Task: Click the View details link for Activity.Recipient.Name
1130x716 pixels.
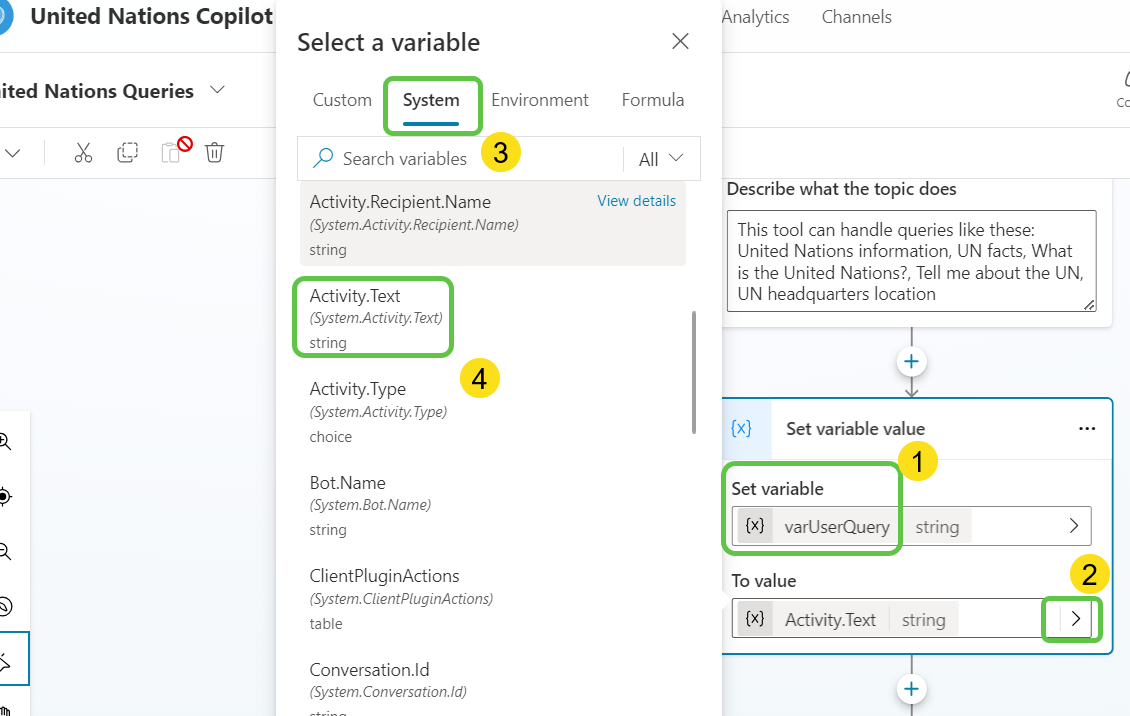Action: point(636,201)
